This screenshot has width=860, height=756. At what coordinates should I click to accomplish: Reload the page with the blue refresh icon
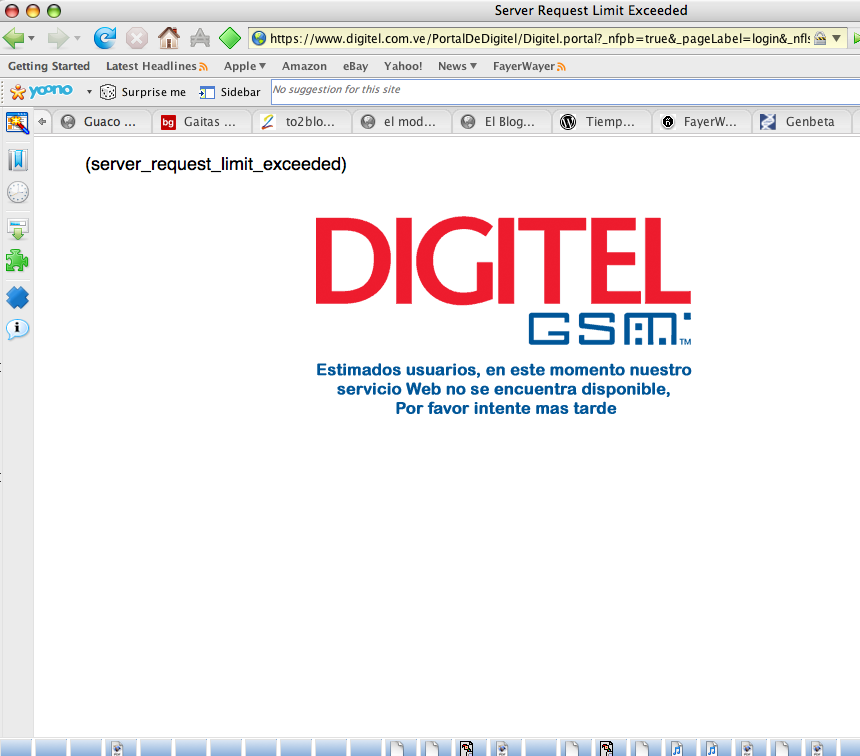[104, 38]
